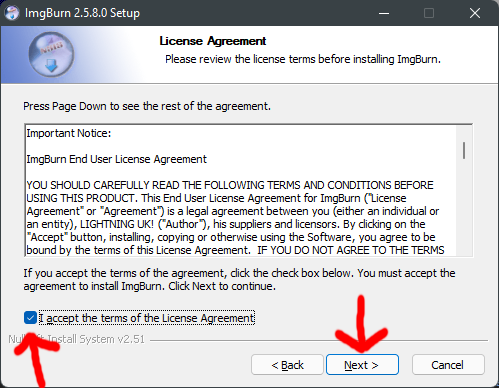This screenshot has height=388, width=499.
Task: Click the ImgBurn title bar icon
Action: pos(12,13)
